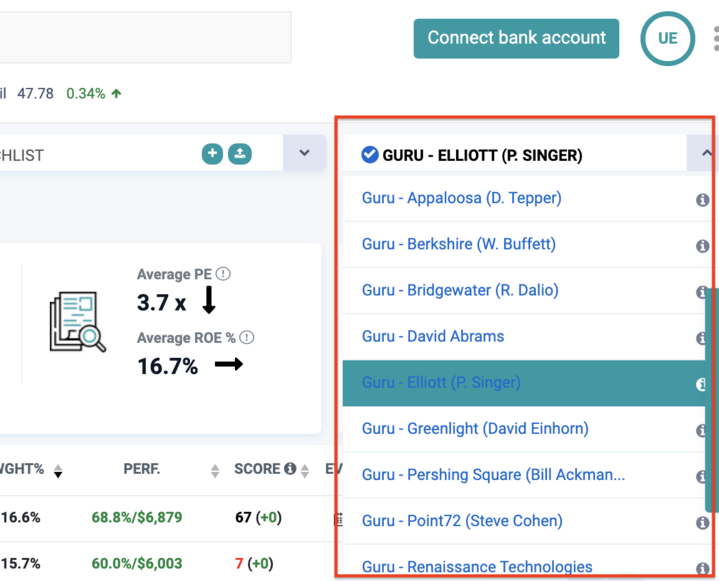Sort table by PERF. column arrows
Image resolution: width=719 pixels, height=581 pixels.
point(215,470)
